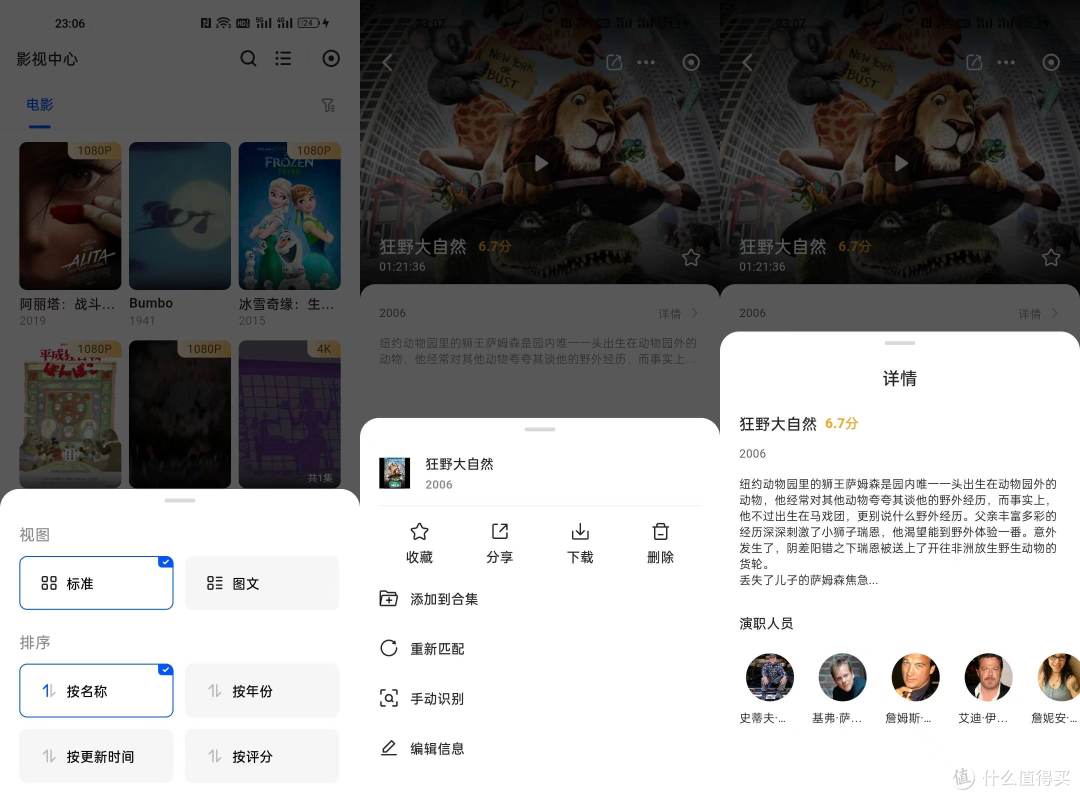Tap the share icon atop middle movie screen
This screenshot has width=1080, height=800.
(614, 63)
